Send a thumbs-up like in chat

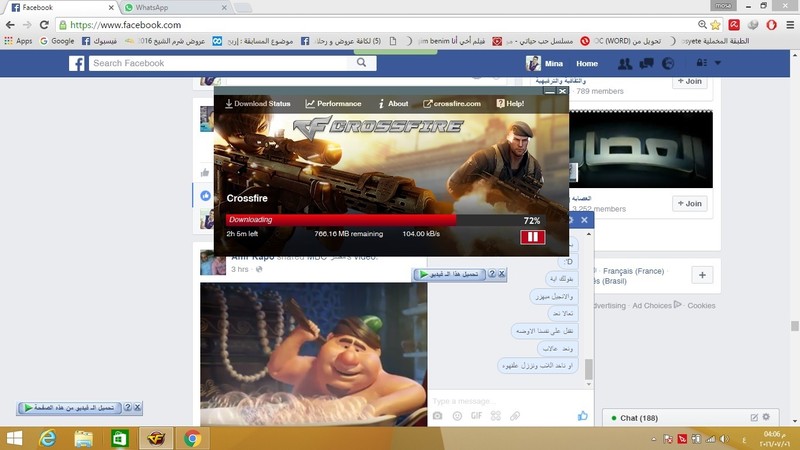click(582, 415)
